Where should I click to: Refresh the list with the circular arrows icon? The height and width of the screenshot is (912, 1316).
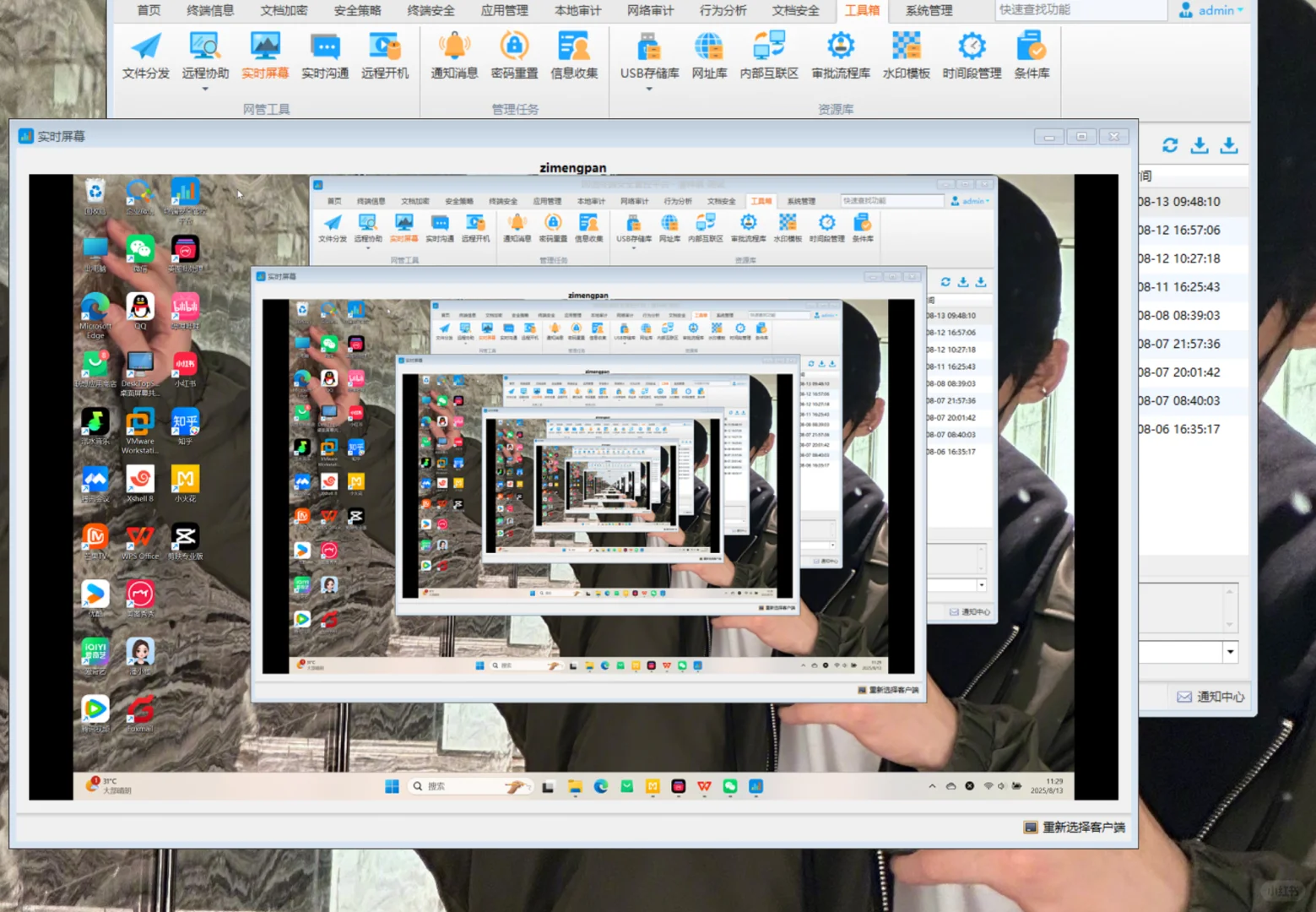(x=1170, y=145)
